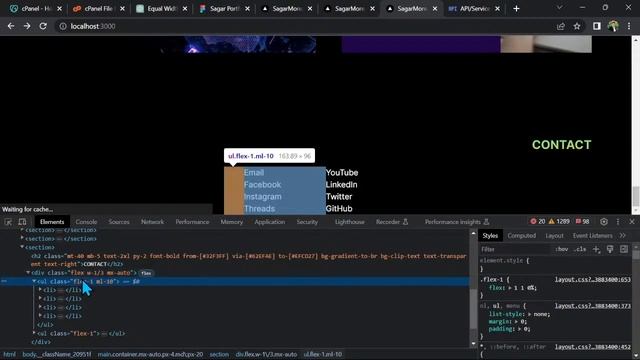
Task: Toggle the :hov element state panel
Action: tap(562, 249)
